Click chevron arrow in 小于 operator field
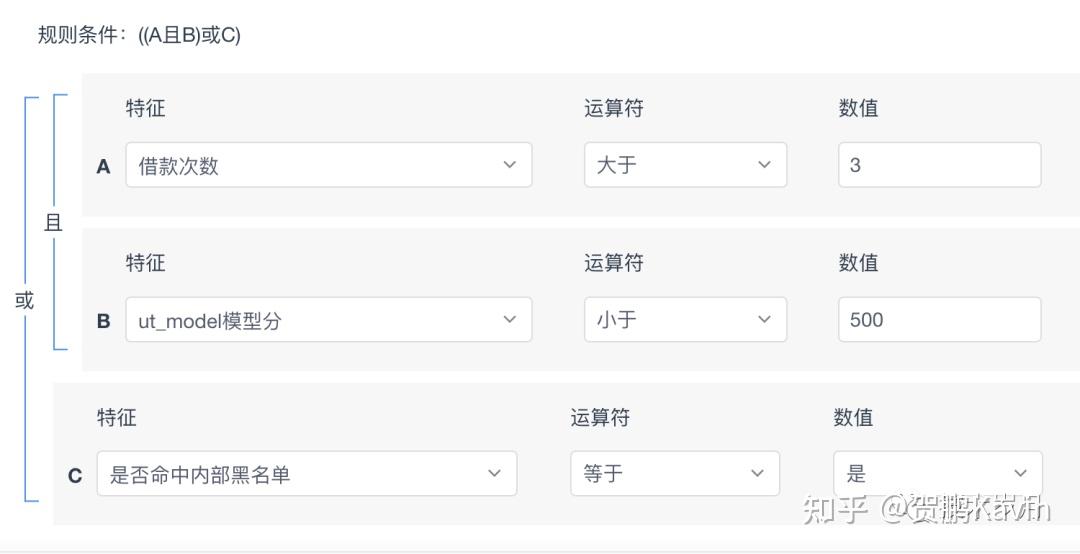 point(765,320)
